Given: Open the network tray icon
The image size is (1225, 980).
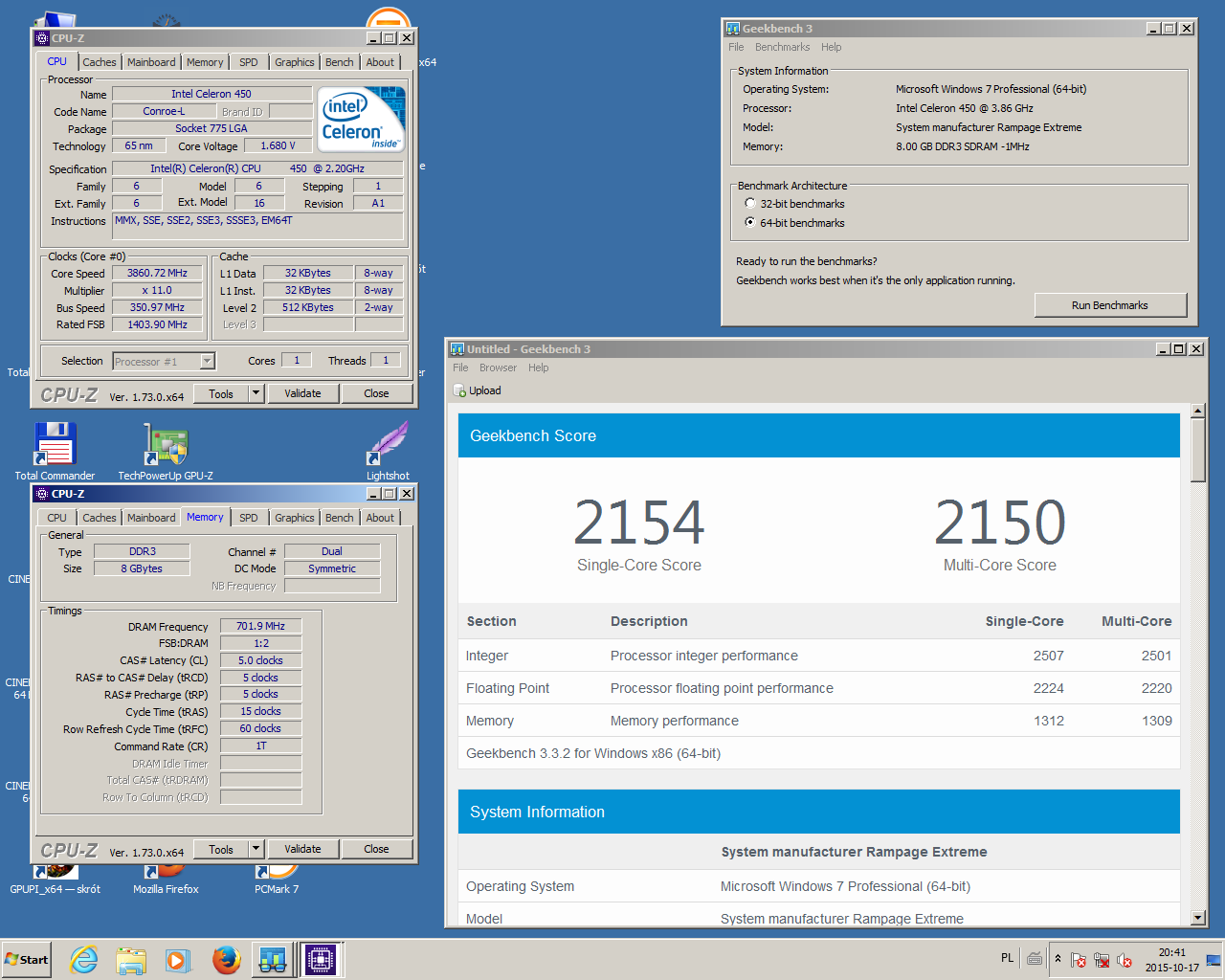Looking at the screenshot, I should point(1102,960).
